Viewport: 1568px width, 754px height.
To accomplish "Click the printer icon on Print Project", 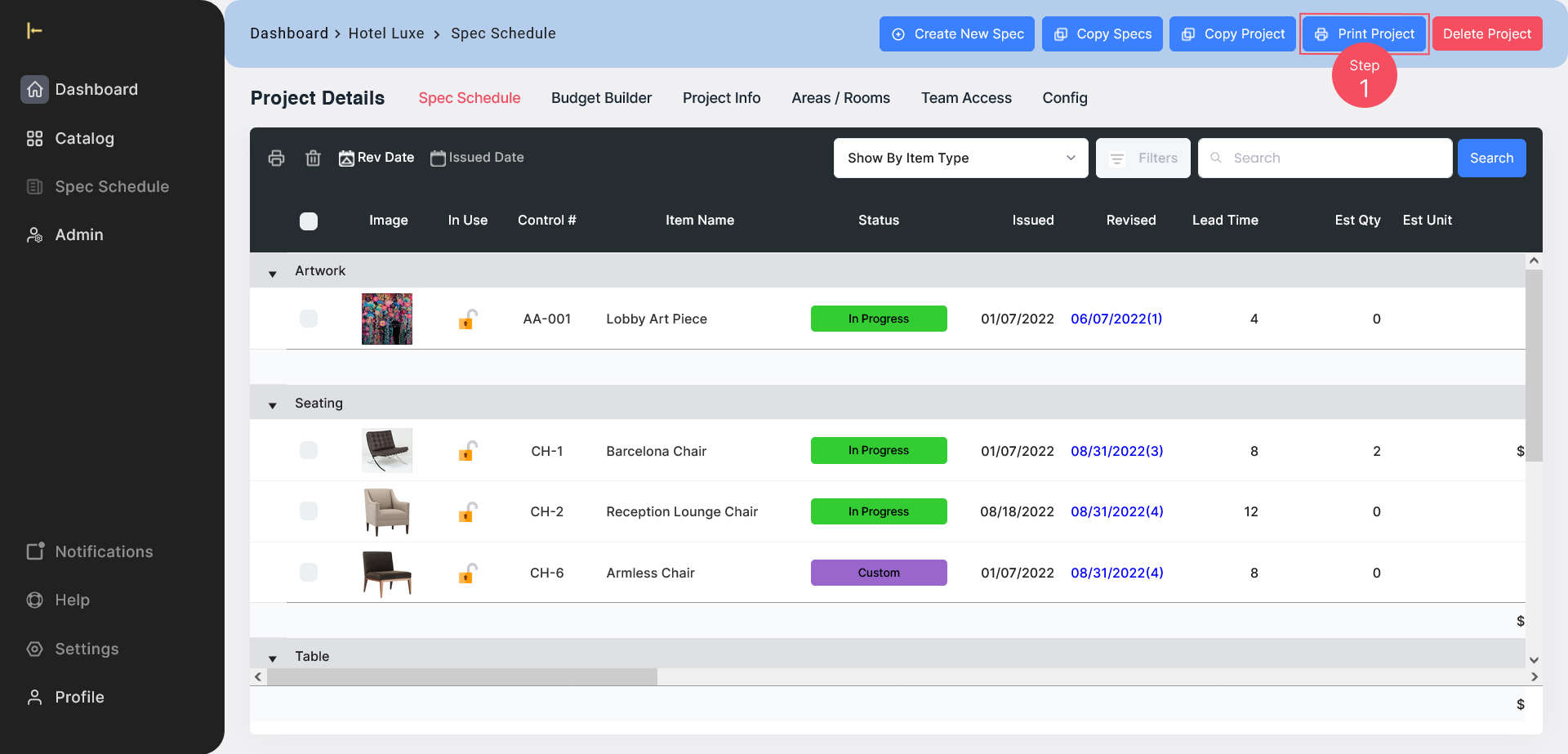I will [1321, 34].
